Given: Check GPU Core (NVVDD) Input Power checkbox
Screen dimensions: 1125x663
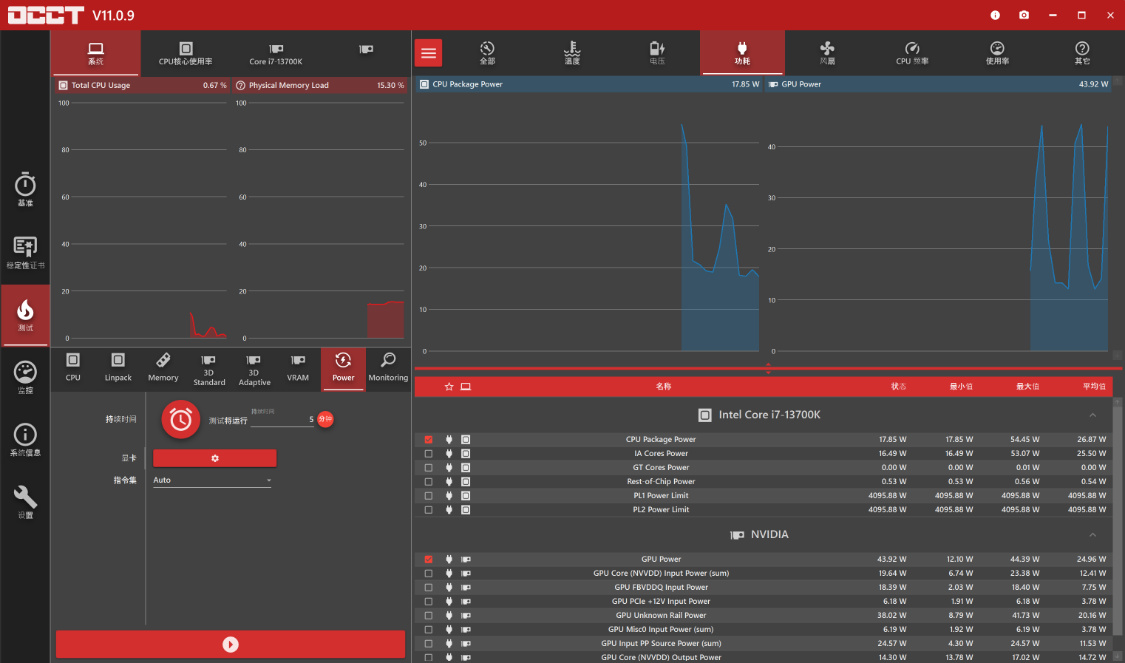Looking at the screenshot, I should [428, 573].
